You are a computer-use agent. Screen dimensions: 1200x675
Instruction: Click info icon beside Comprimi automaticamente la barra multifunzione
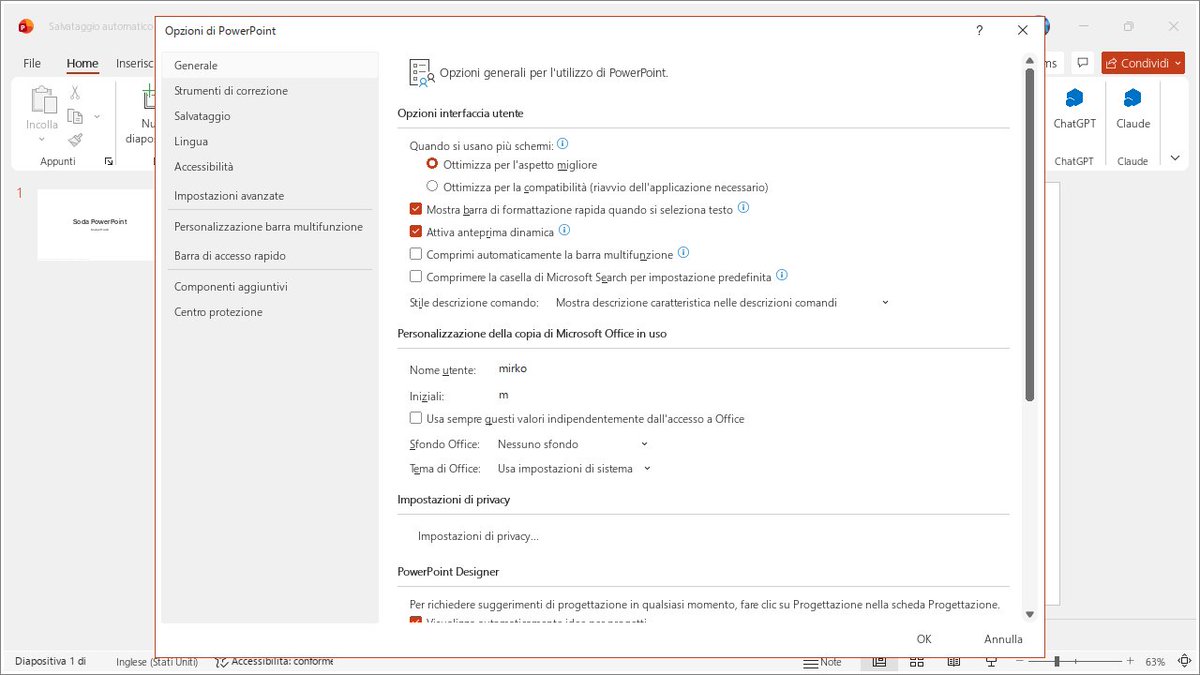point(683,253)
